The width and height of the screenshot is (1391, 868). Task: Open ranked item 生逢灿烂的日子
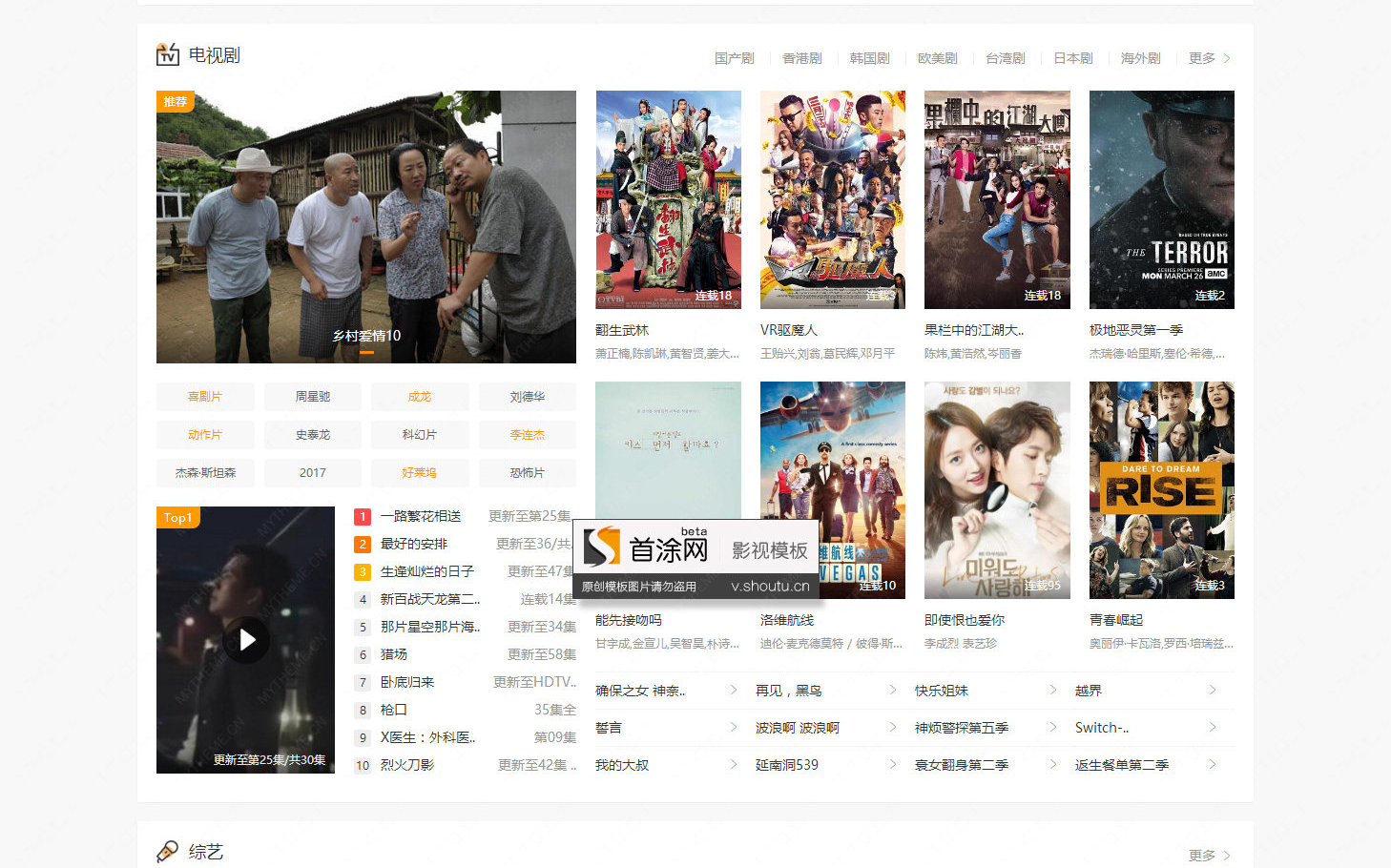(x=427, y=571)
